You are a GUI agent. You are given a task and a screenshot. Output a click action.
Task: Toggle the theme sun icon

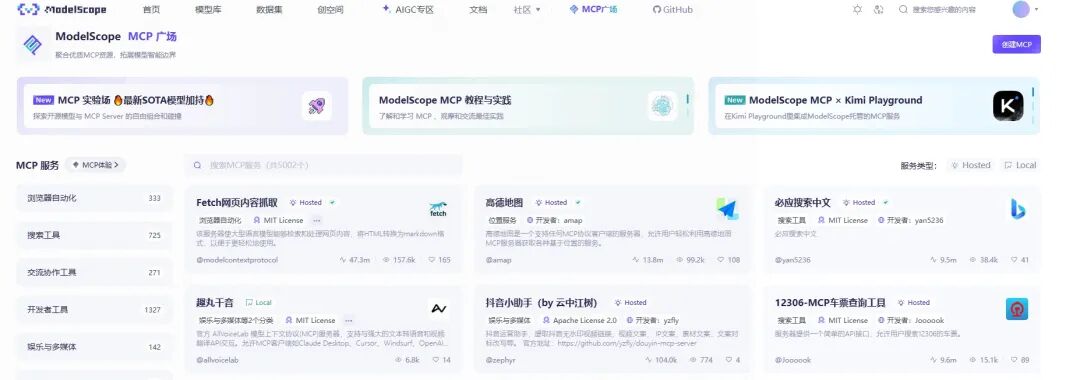[x=857, y=10]
